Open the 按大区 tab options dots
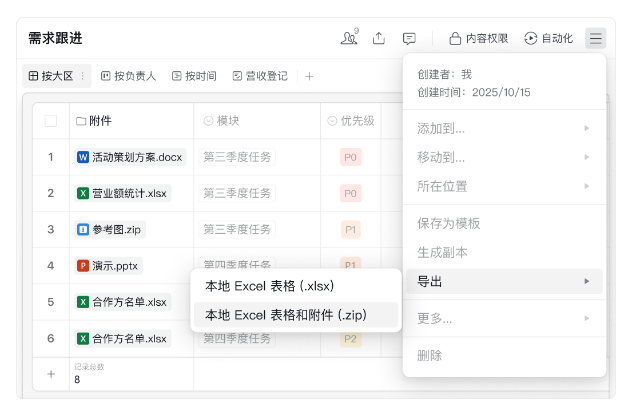The image size is (638, 410). 82,76
